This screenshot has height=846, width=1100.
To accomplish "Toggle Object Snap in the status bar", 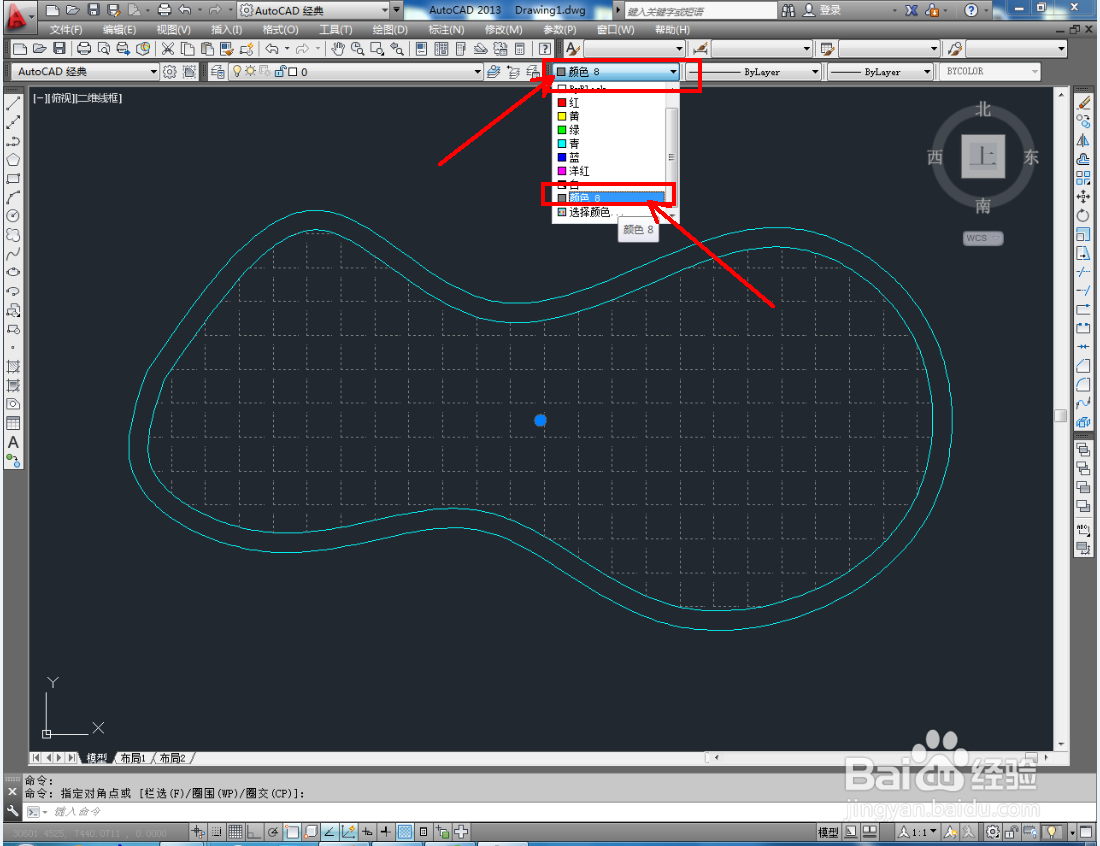I will [292, 832].
